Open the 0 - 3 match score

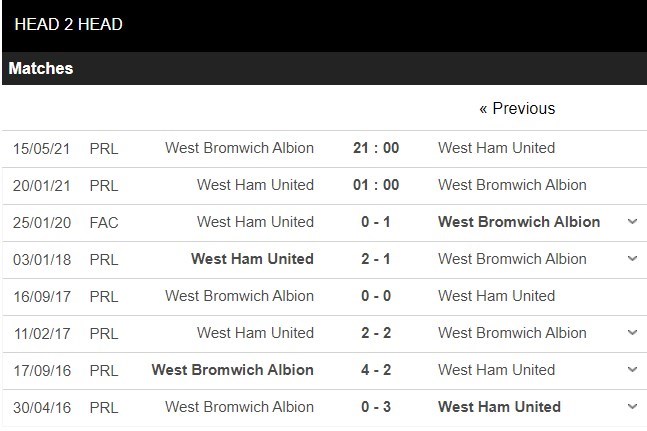[x=376, y=407]
